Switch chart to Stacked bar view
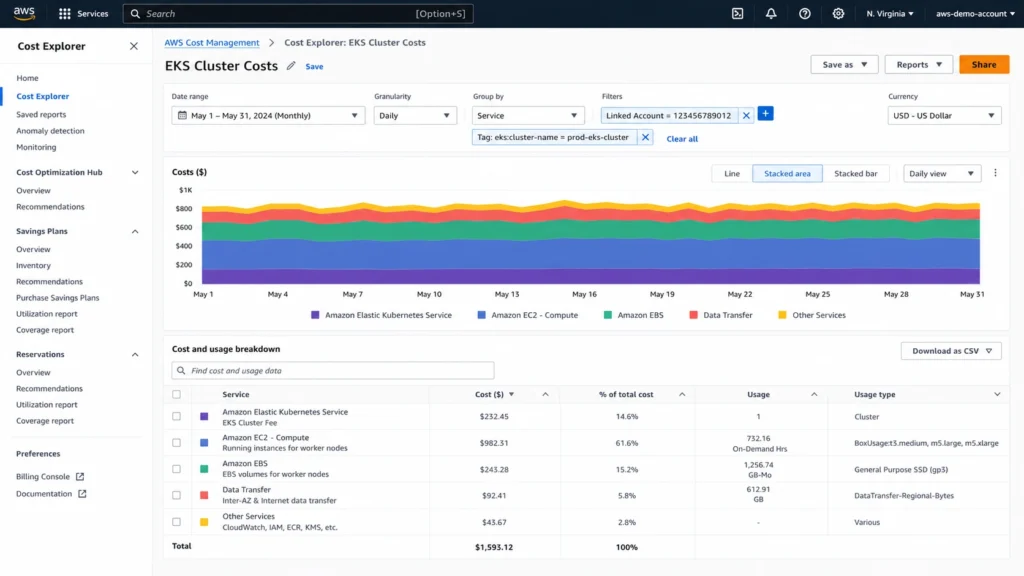Viewport: 1024px width, 576px height. pyautogui.click(x=856, y=174)
